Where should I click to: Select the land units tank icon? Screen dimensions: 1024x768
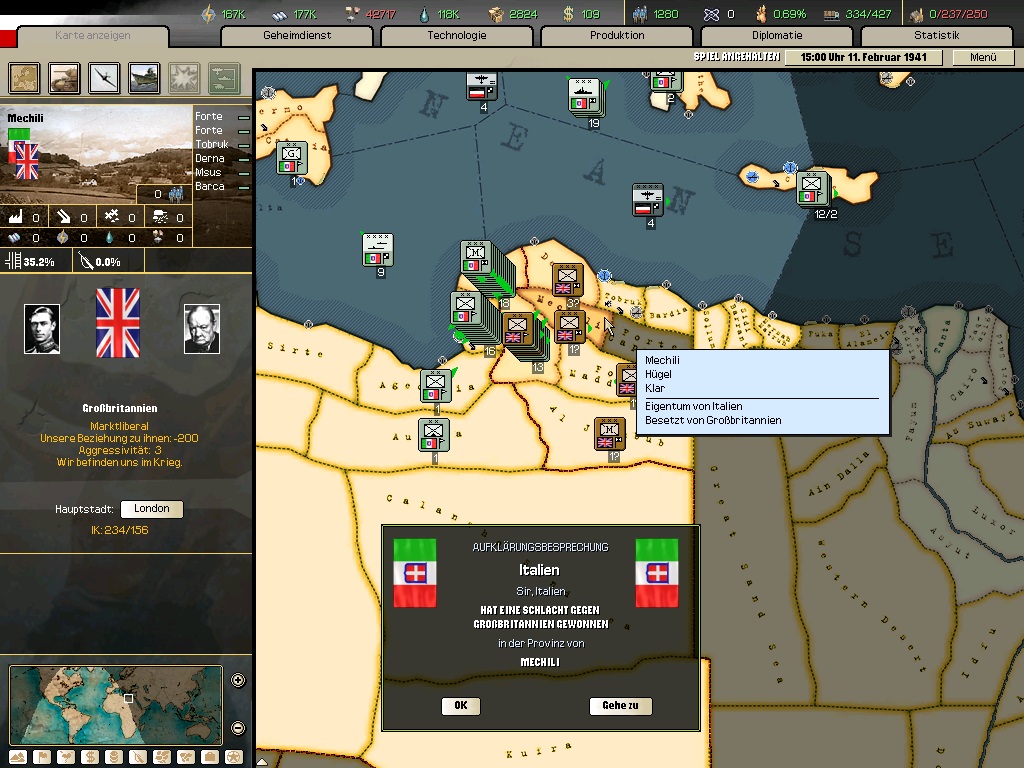tap(65, 77)
